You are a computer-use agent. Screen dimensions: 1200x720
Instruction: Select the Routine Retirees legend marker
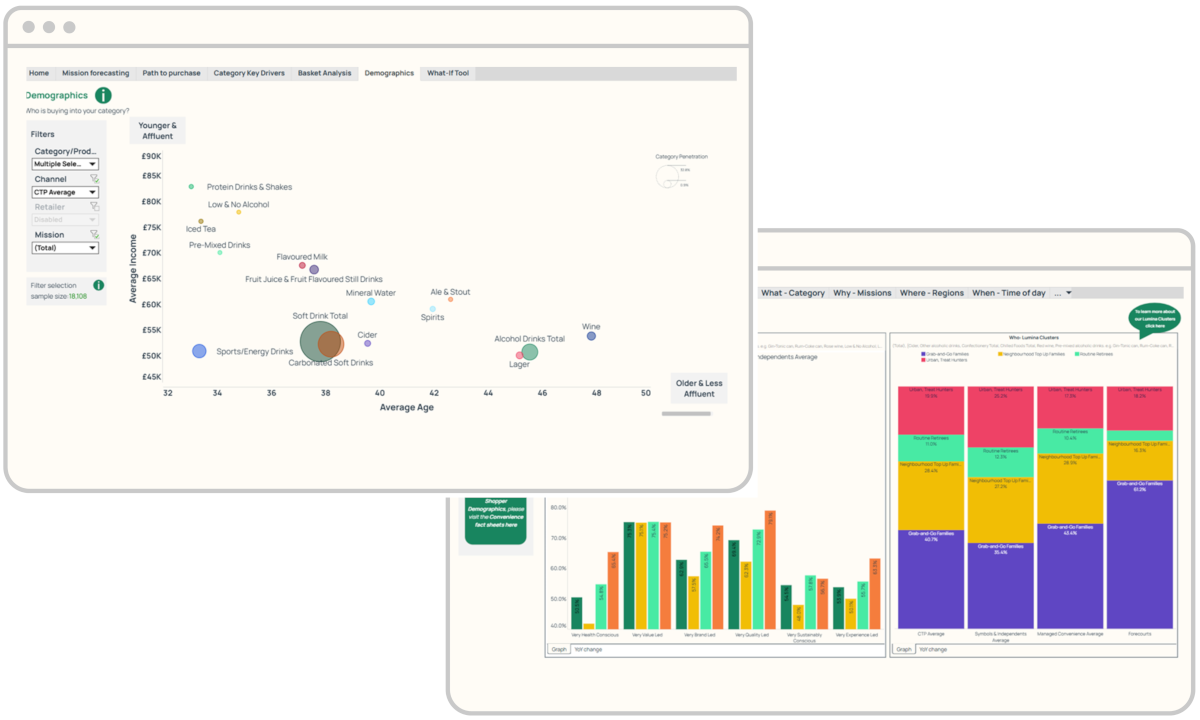click(1076, 354)
